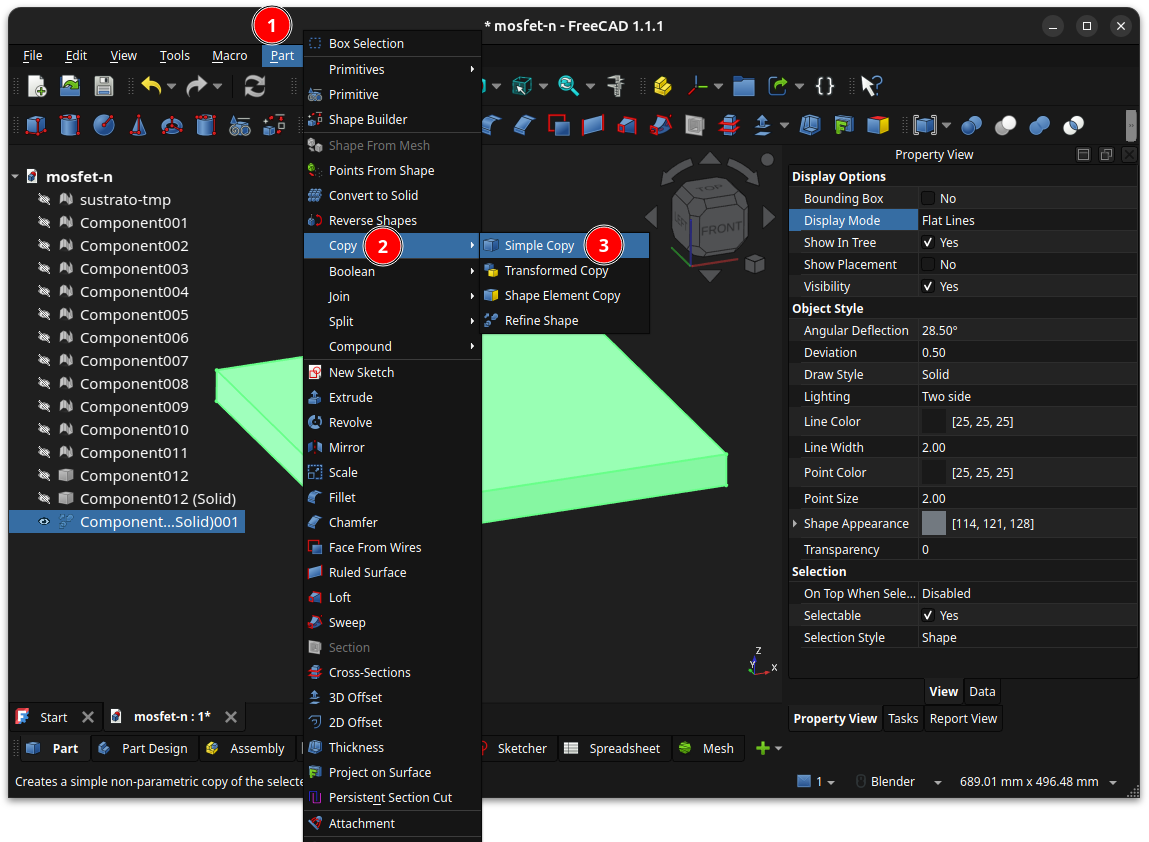
Task: Create a Box primitive
Action: click(36, 125)
